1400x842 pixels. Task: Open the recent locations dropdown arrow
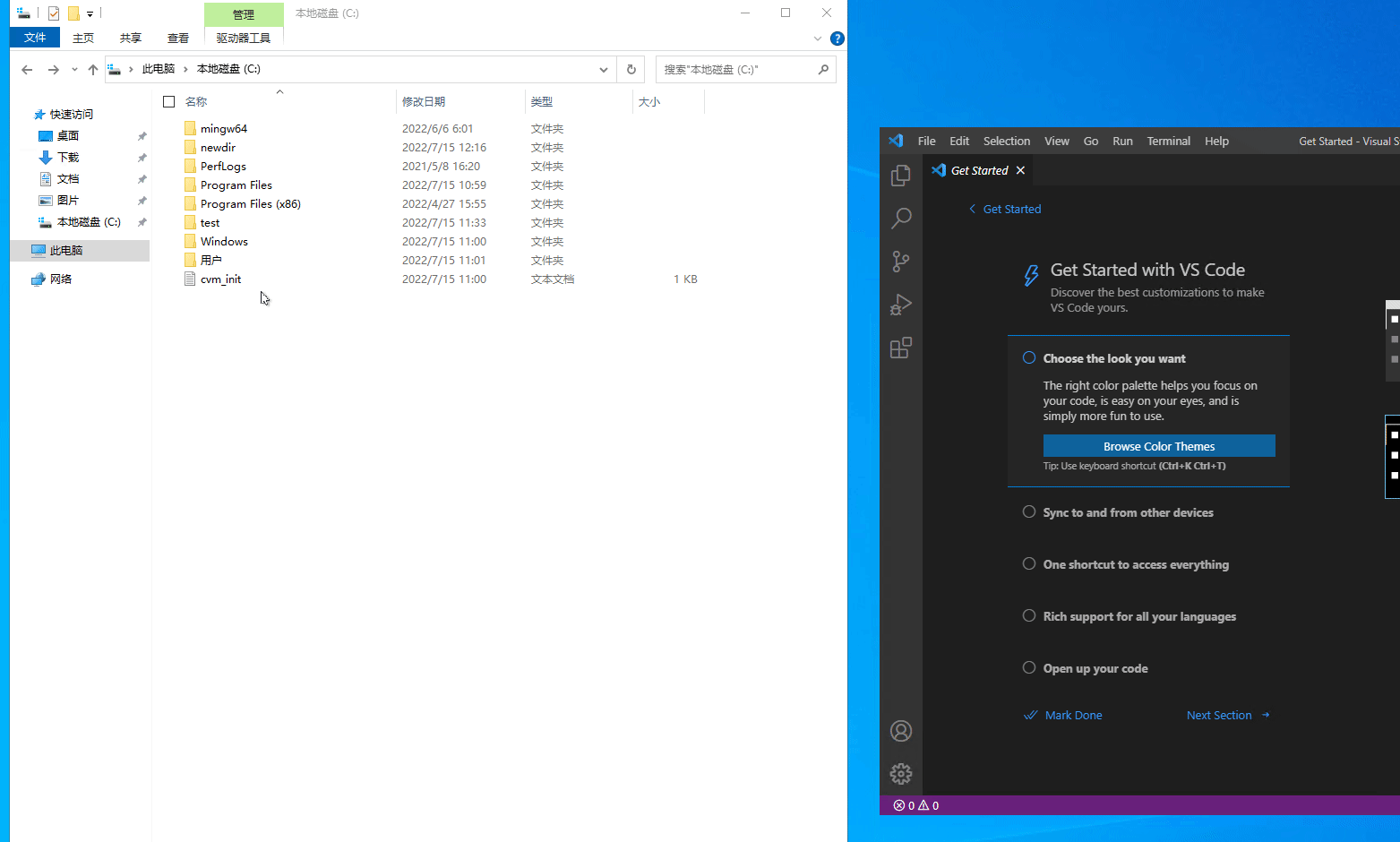pos(74,70)
